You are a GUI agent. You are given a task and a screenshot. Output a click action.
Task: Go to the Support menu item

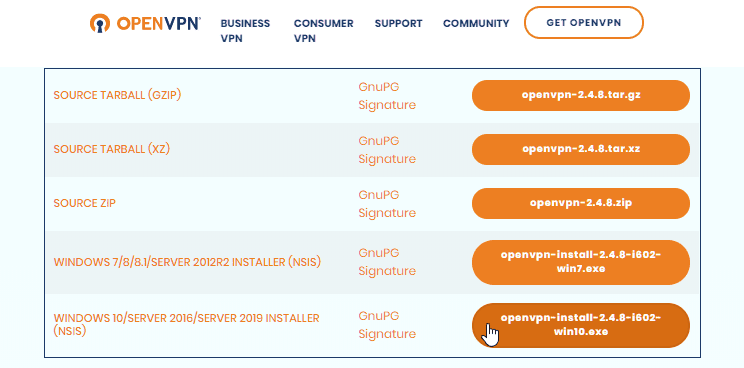click(399, 23)
